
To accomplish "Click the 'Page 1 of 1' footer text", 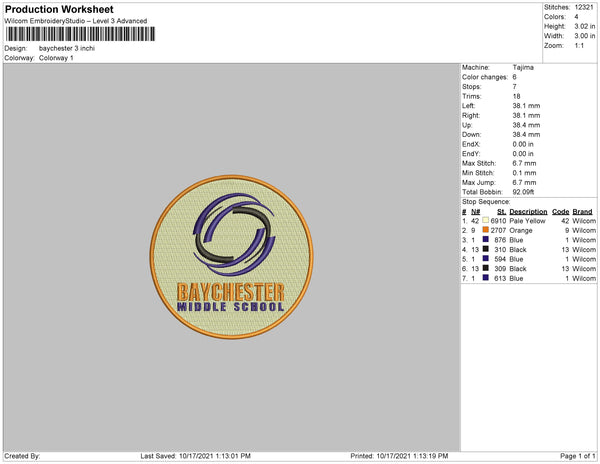I will pyautogui.click(x=577, y=456).
